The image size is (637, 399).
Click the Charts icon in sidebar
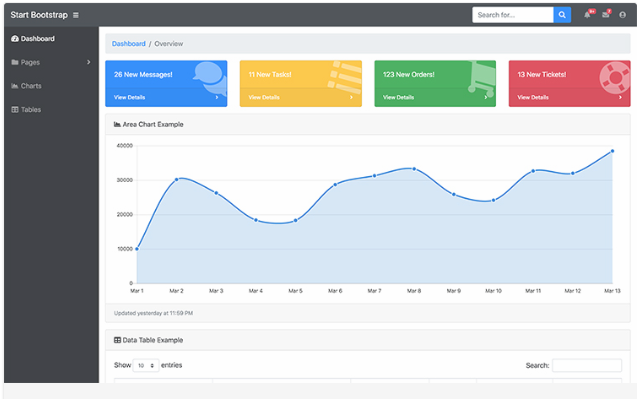[x=15, y=86]
